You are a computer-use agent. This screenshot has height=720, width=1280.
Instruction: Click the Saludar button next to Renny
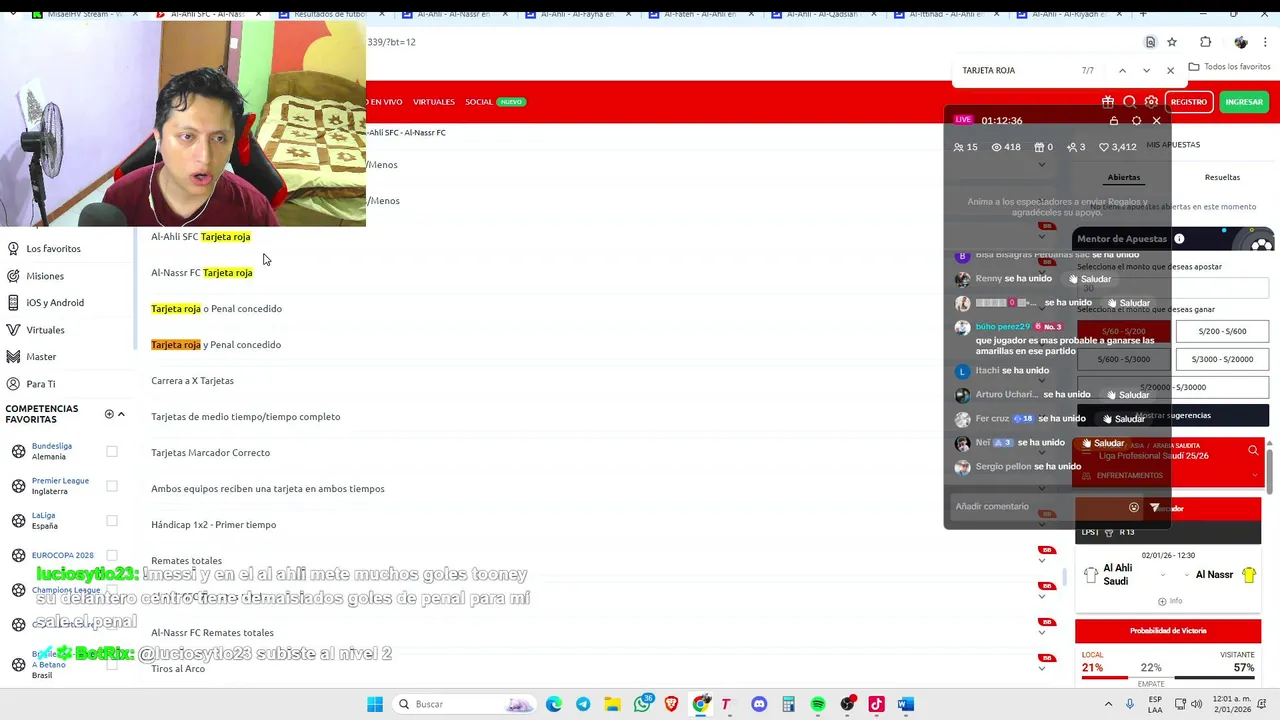(x=1090, y=279)
